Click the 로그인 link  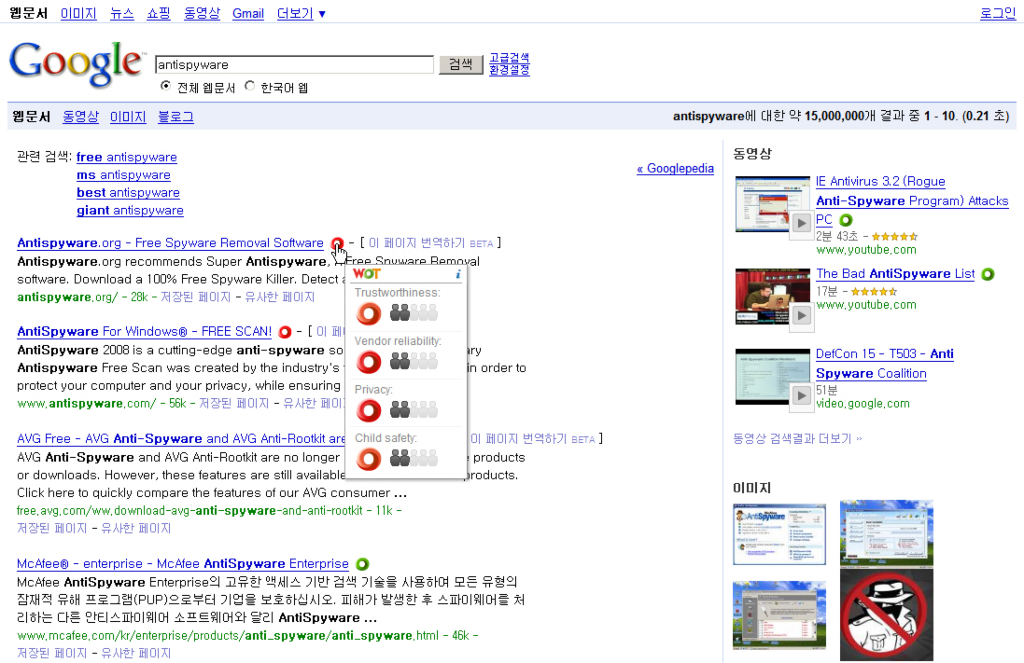click(998, 14)
